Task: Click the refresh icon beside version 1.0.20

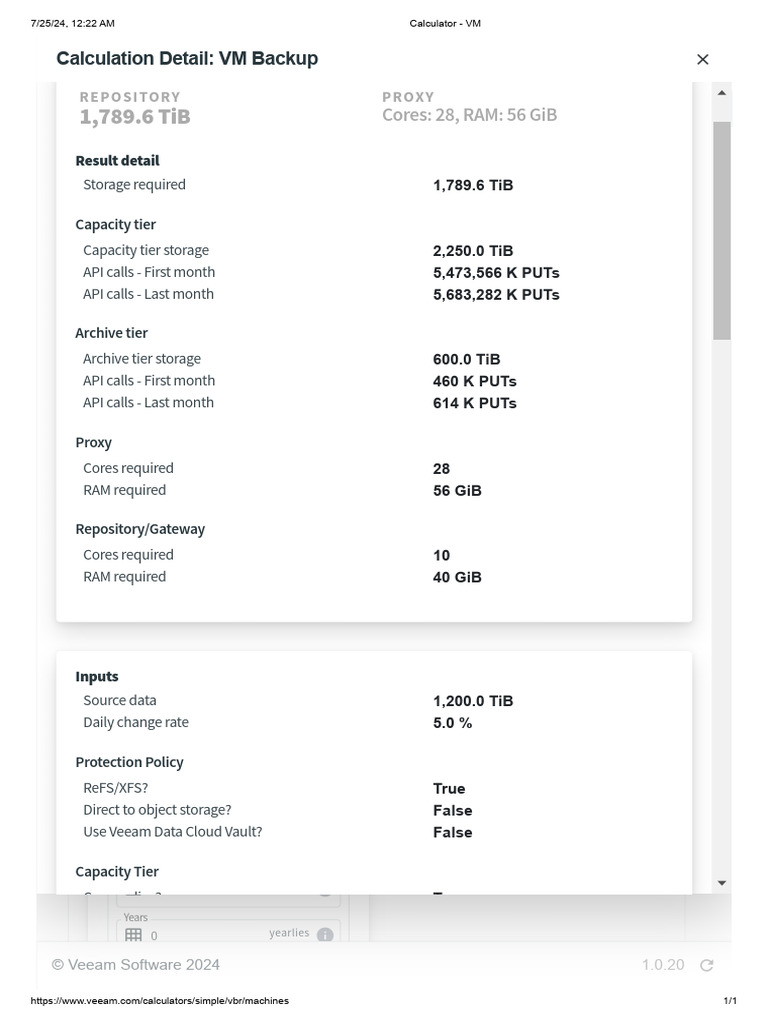Action: tap(707, 965)
